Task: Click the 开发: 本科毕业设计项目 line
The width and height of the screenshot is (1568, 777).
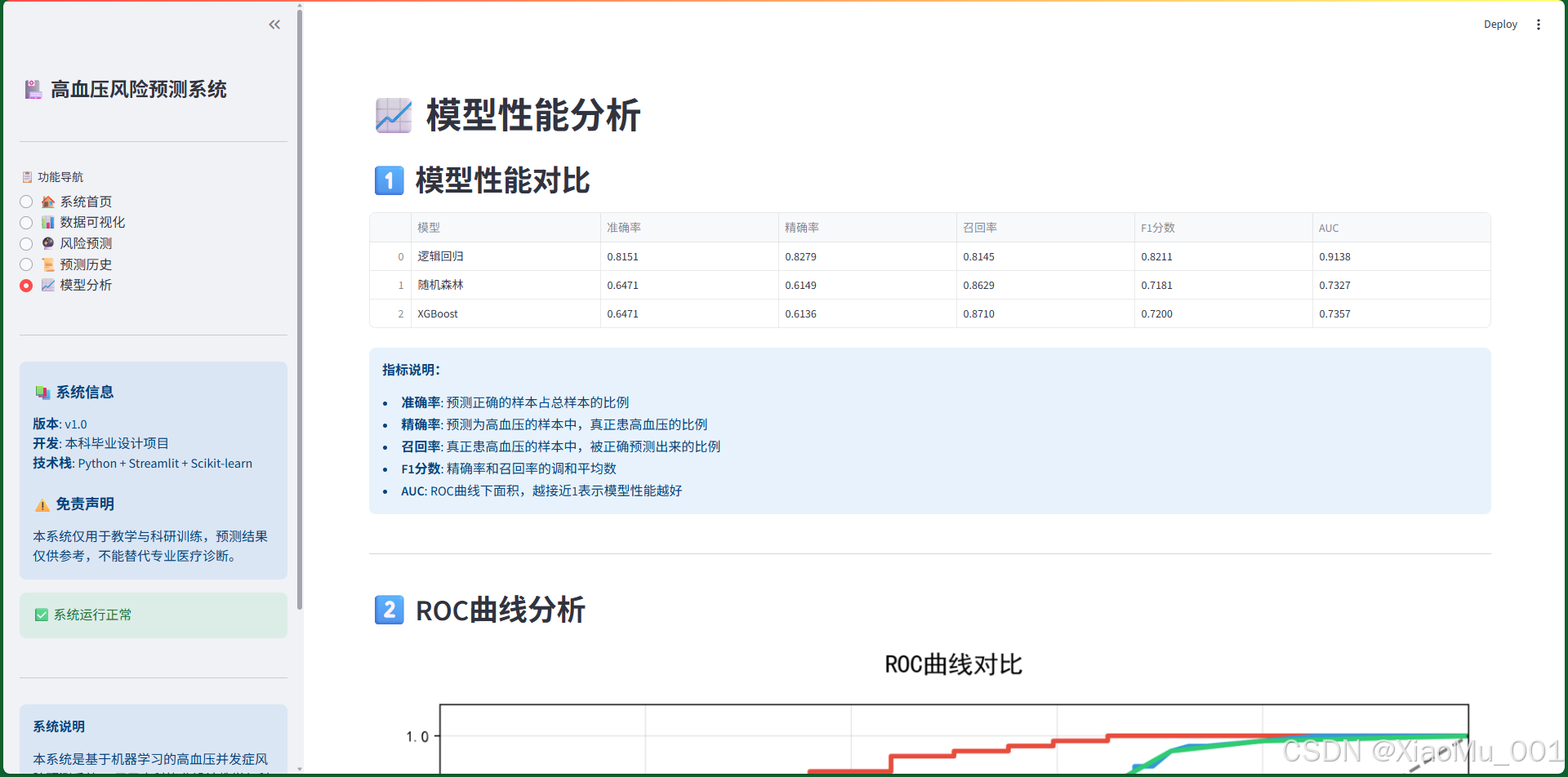Action: 100,443
